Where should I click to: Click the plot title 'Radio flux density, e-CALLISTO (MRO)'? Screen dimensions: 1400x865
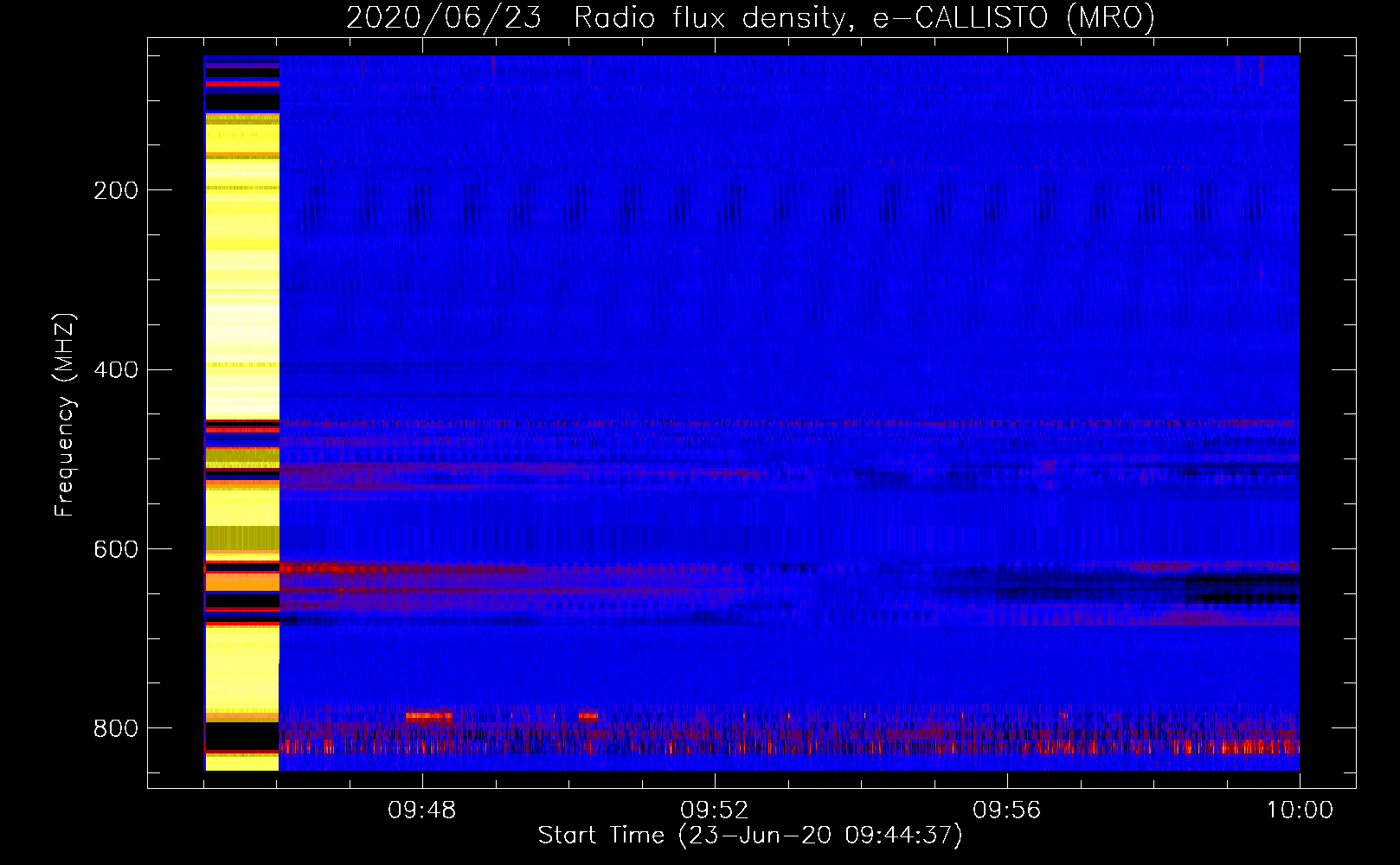(x=864, y=17)
